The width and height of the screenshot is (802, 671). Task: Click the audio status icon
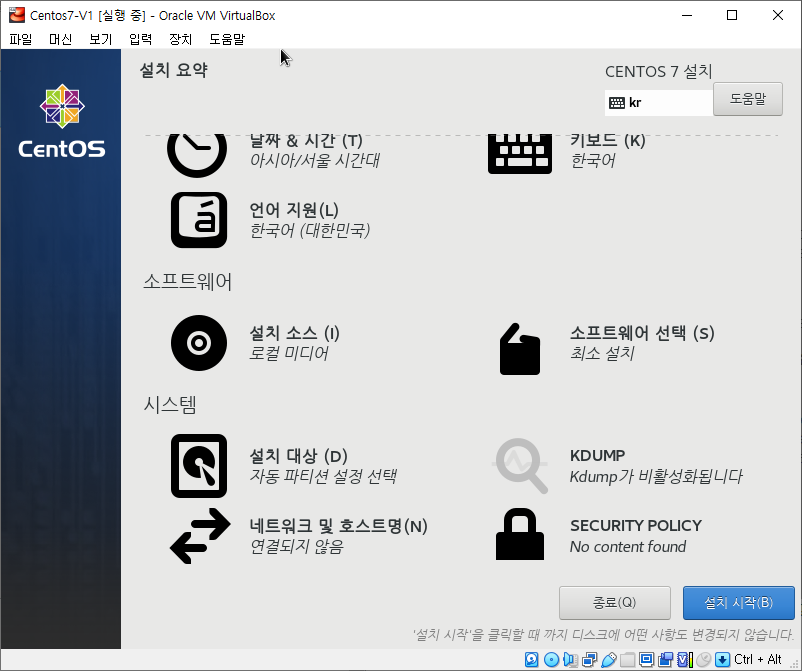(x=570, y=659)
